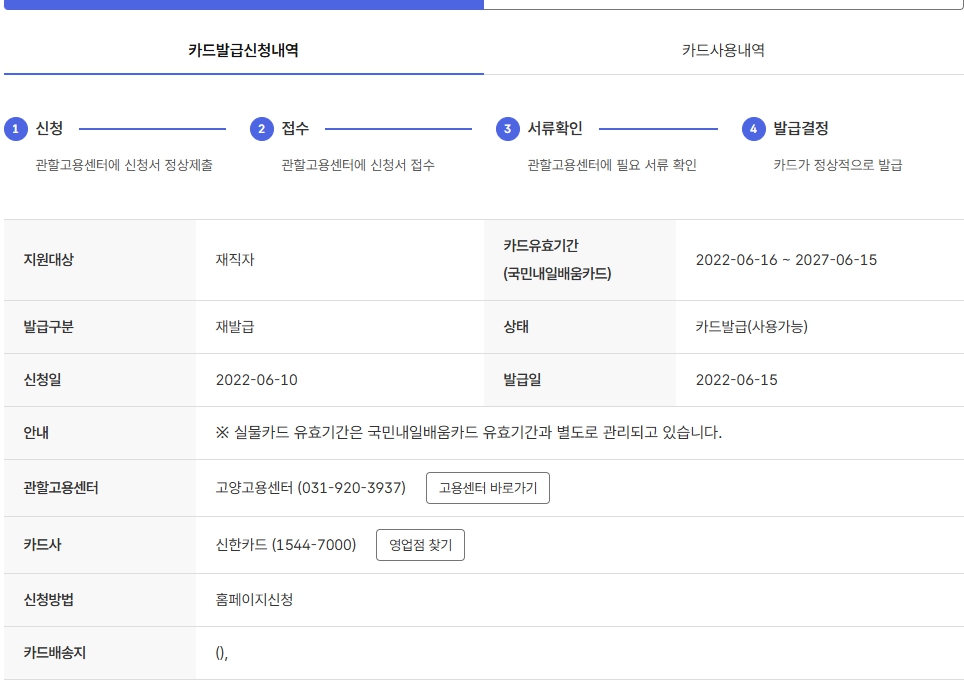This screenshot has height=680, width=964.
Task: Click the blue progress bar at top
Action: 240,5
